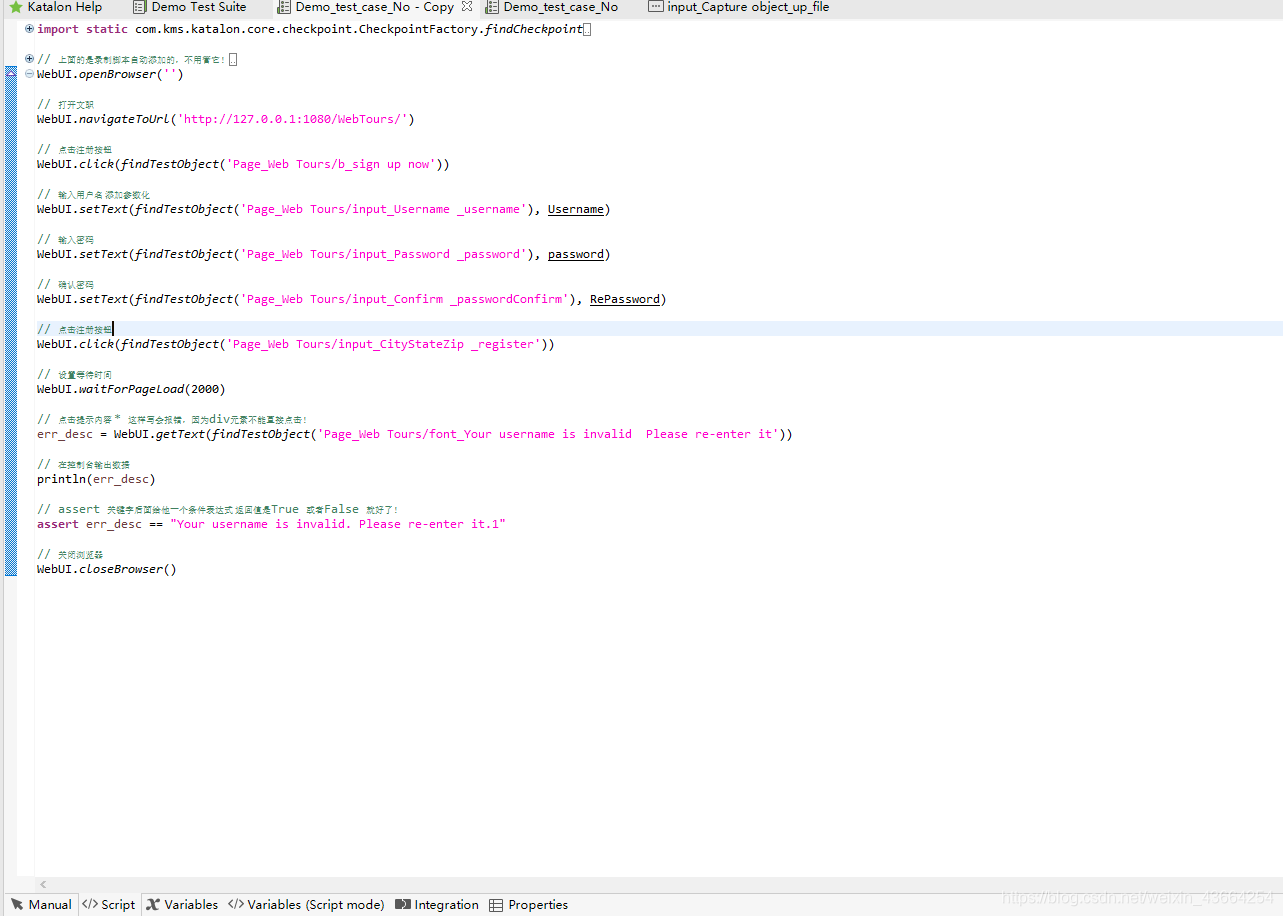Viewport: 1283px width, 916px height.
Task: Click the input_Password _password object string
Action: tap(384, 254)
